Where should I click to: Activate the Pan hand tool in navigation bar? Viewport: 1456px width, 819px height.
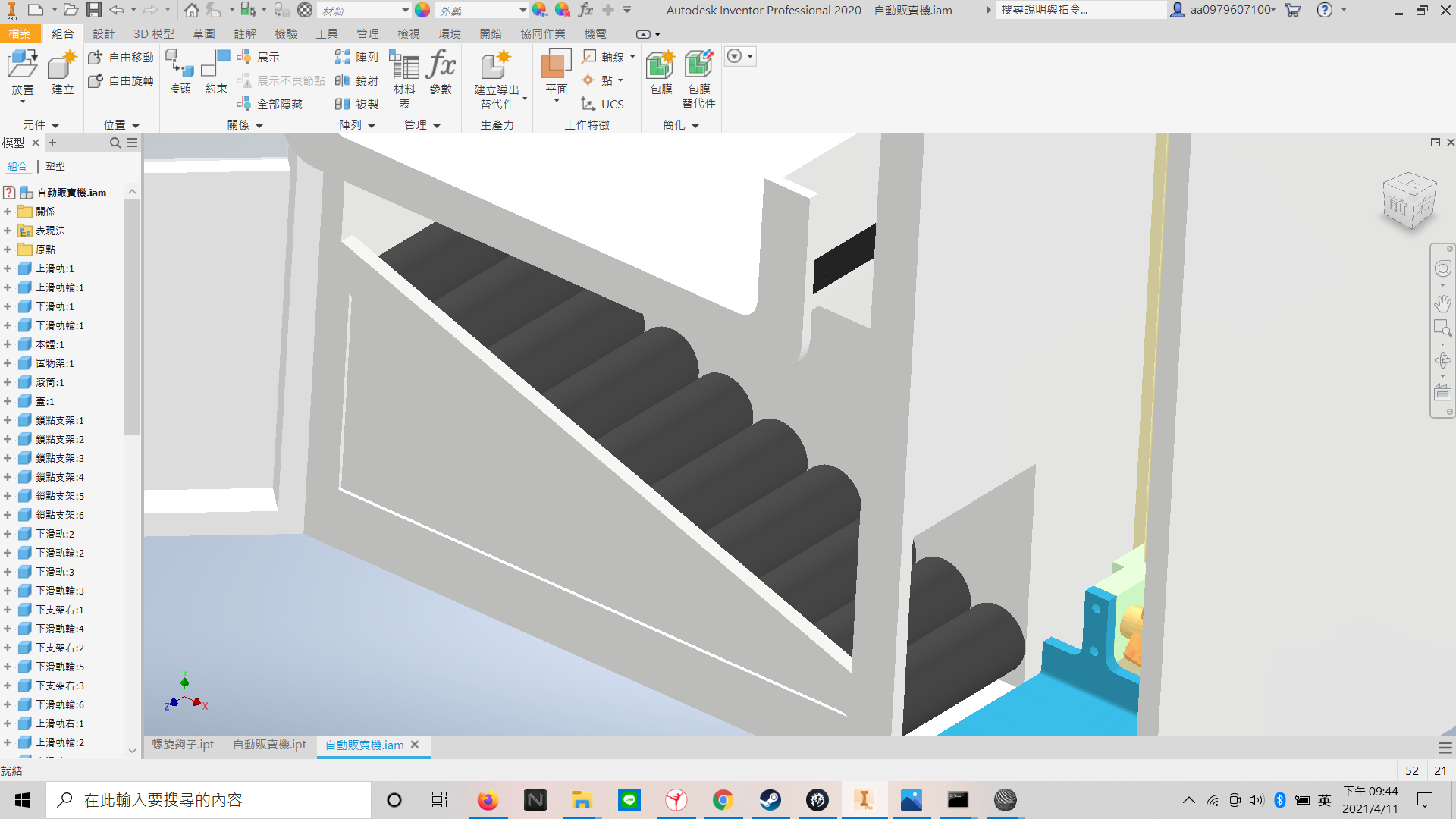1442,303
